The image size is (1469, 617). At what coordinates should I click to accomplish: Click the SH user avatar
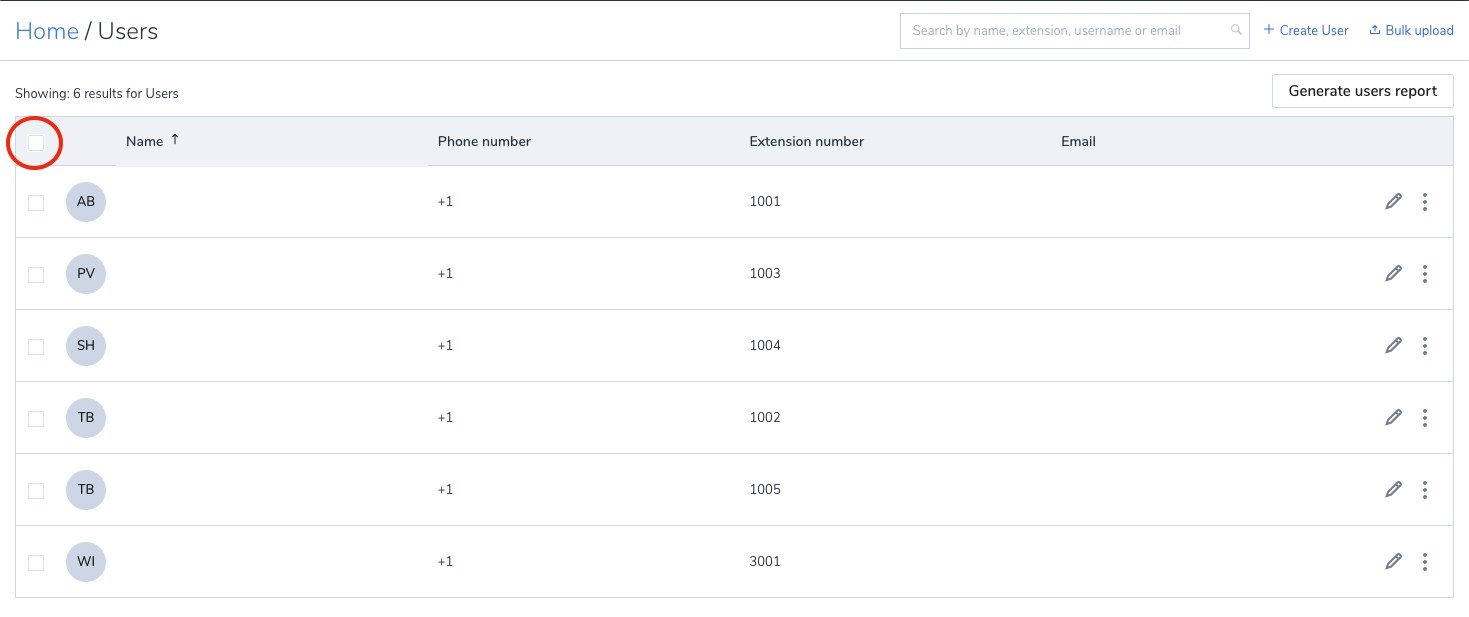[x=86, y=346]
